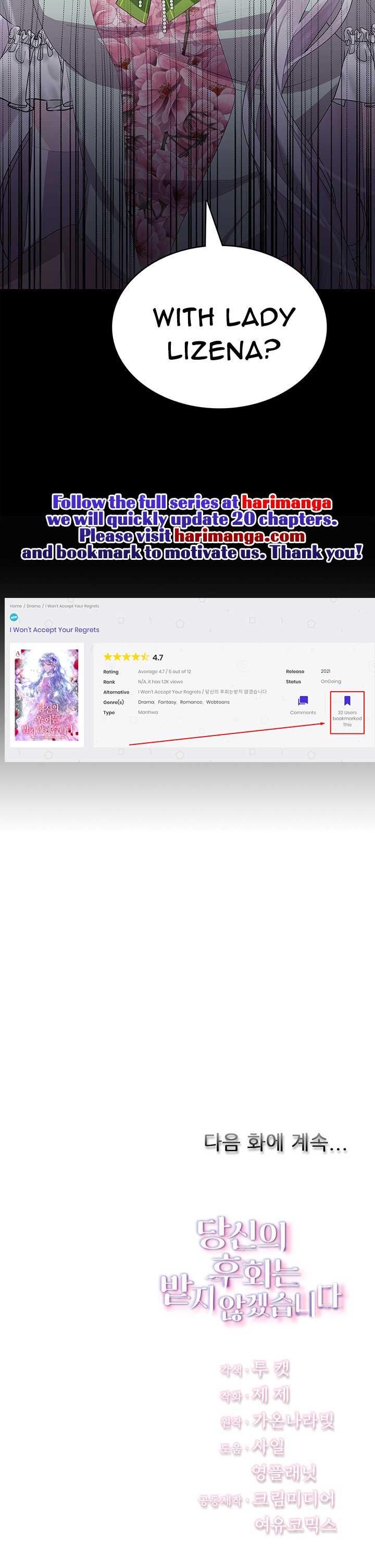Image resolution: width=375 pixels, height=1568 pixels.
Task: Open the Comments speech bubble icon
Action: (x=303, y=701)
